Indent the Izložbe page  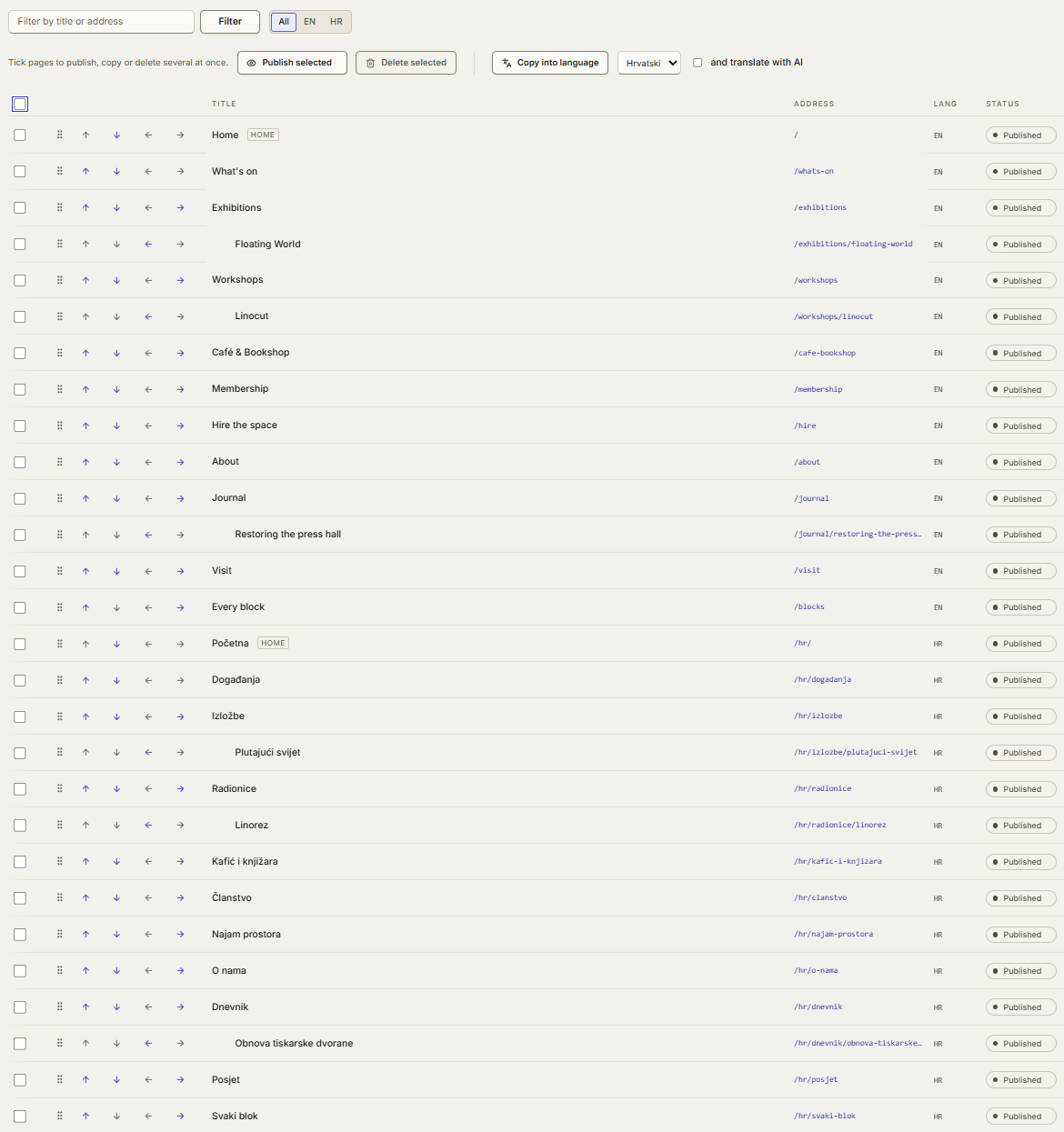180,716
